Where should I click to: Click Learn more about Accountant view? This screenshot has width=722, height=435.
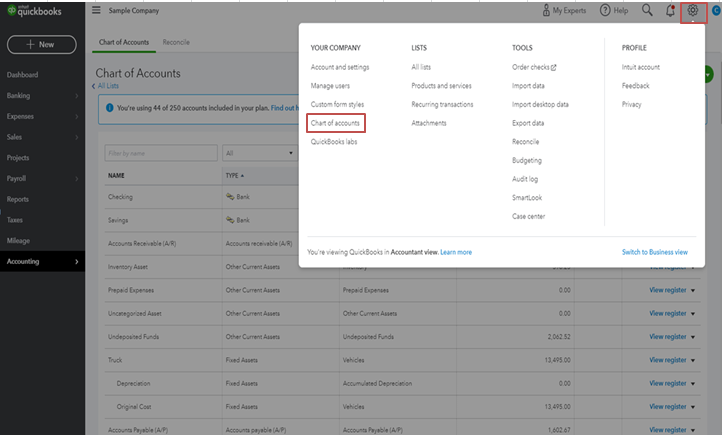coord(456,252)
